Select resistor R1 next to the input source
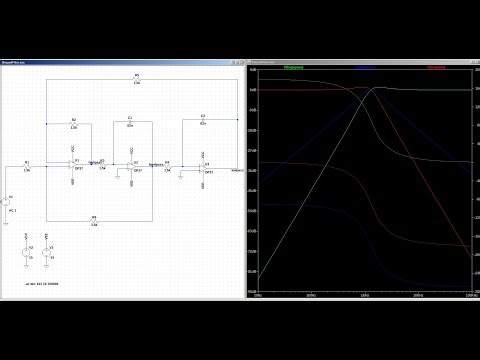 (x=27, y=166)
